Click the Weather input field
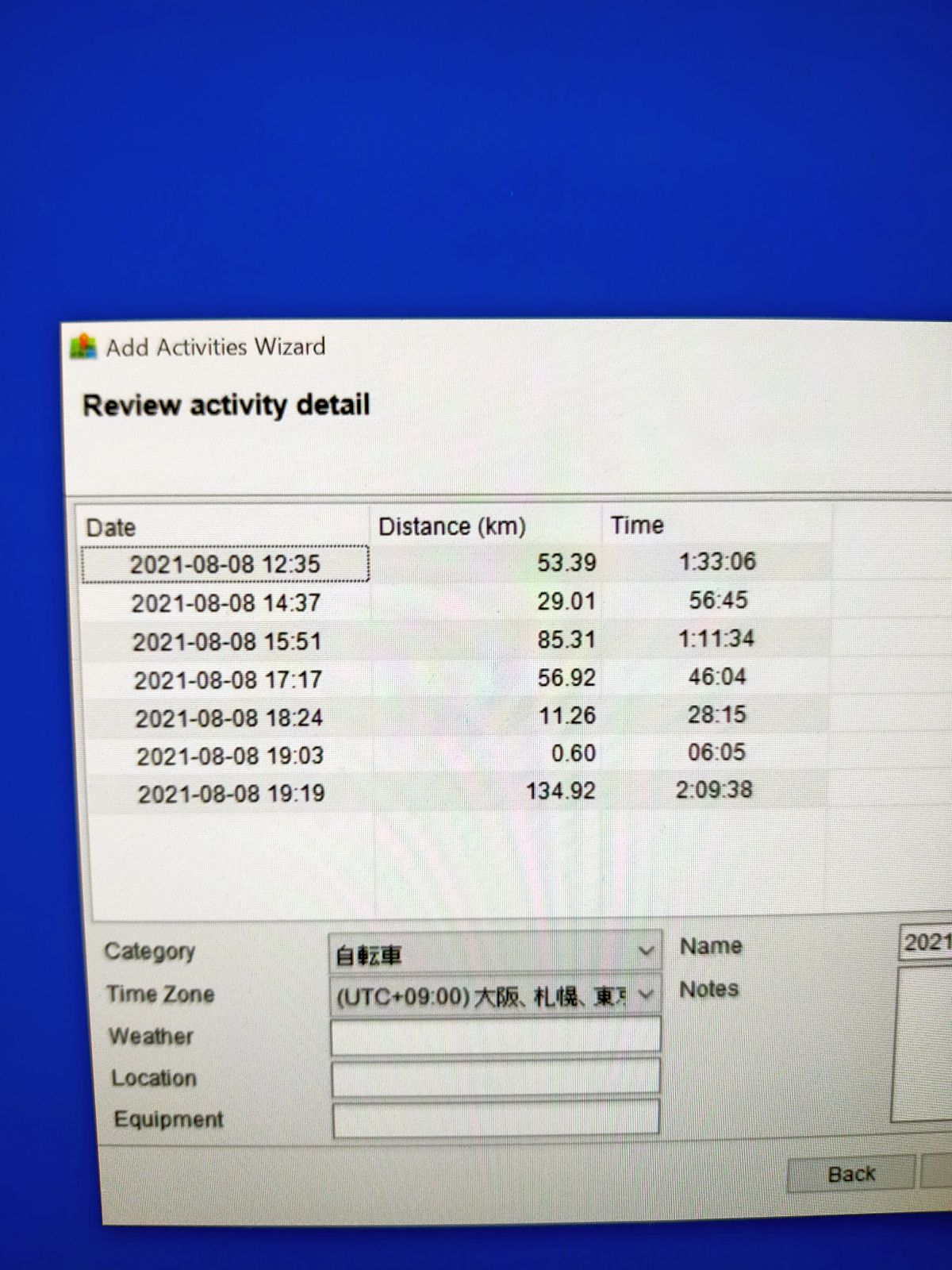 [495, 1037]
